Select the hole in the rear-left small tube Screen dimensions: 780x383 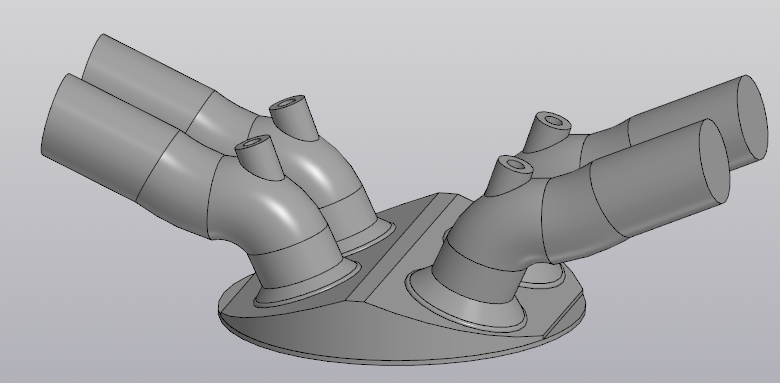[x=287, y=103]
